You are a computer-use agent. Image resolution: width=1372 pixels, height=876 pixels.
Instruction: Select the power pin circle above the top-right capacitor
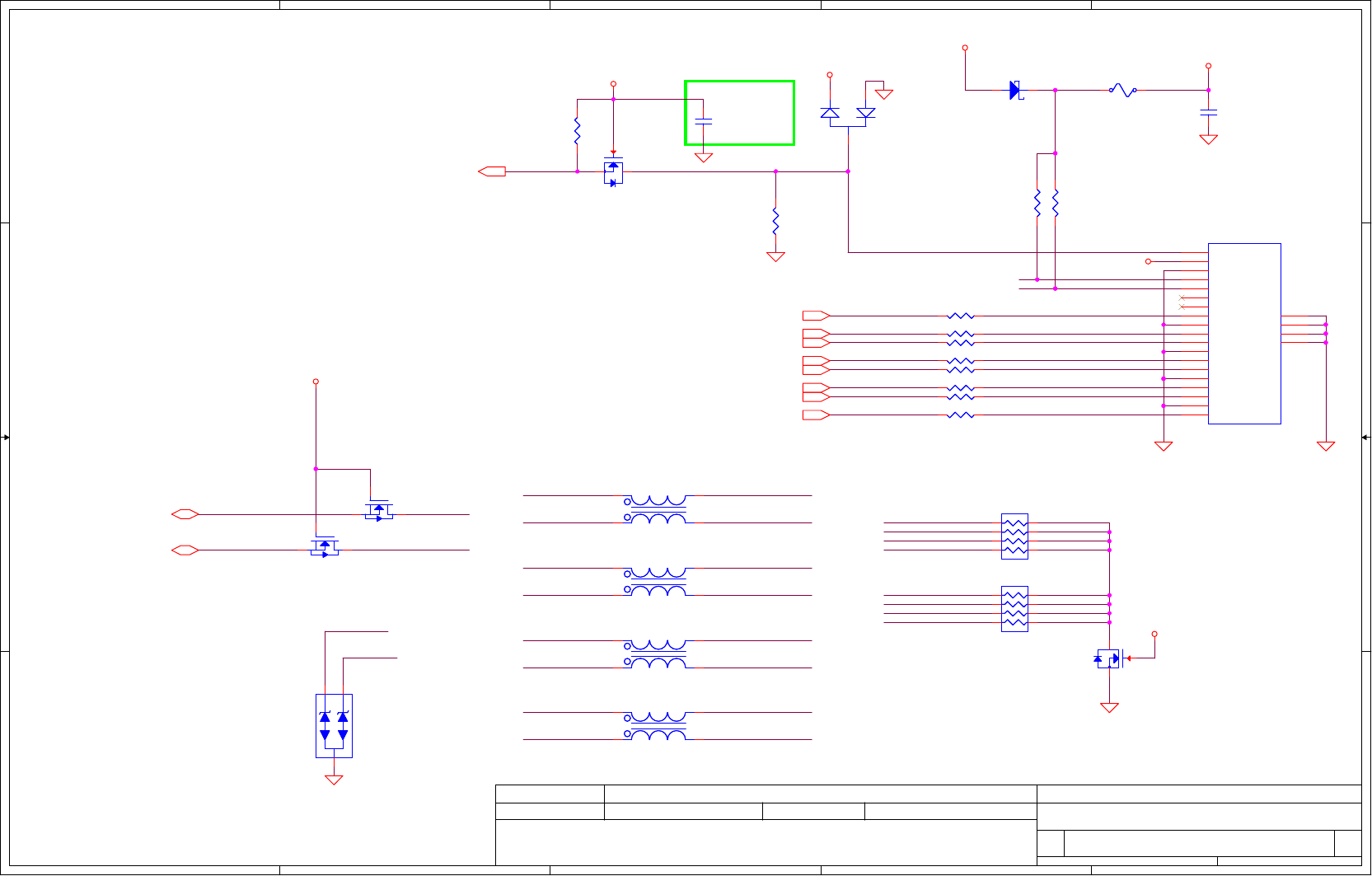point(1208,66)
